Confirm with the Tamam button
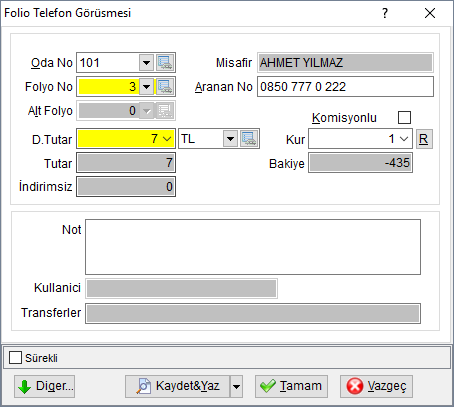Image resolution: width=454 pixels, height=407 pixels. point(291,386)
